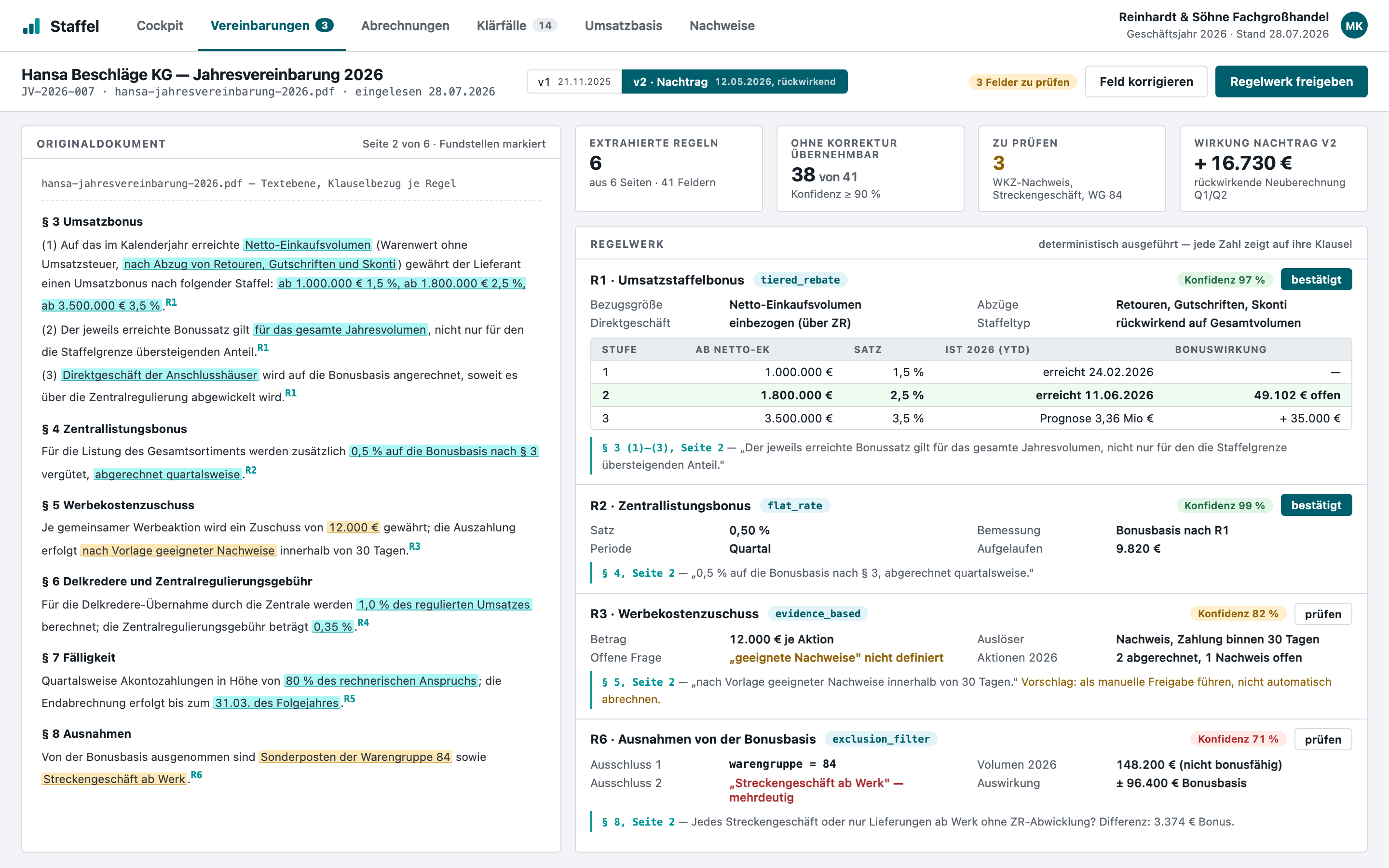1389x868 pixels.
Task: Open the Abrechnungen tab
Action: click(405, 26)
